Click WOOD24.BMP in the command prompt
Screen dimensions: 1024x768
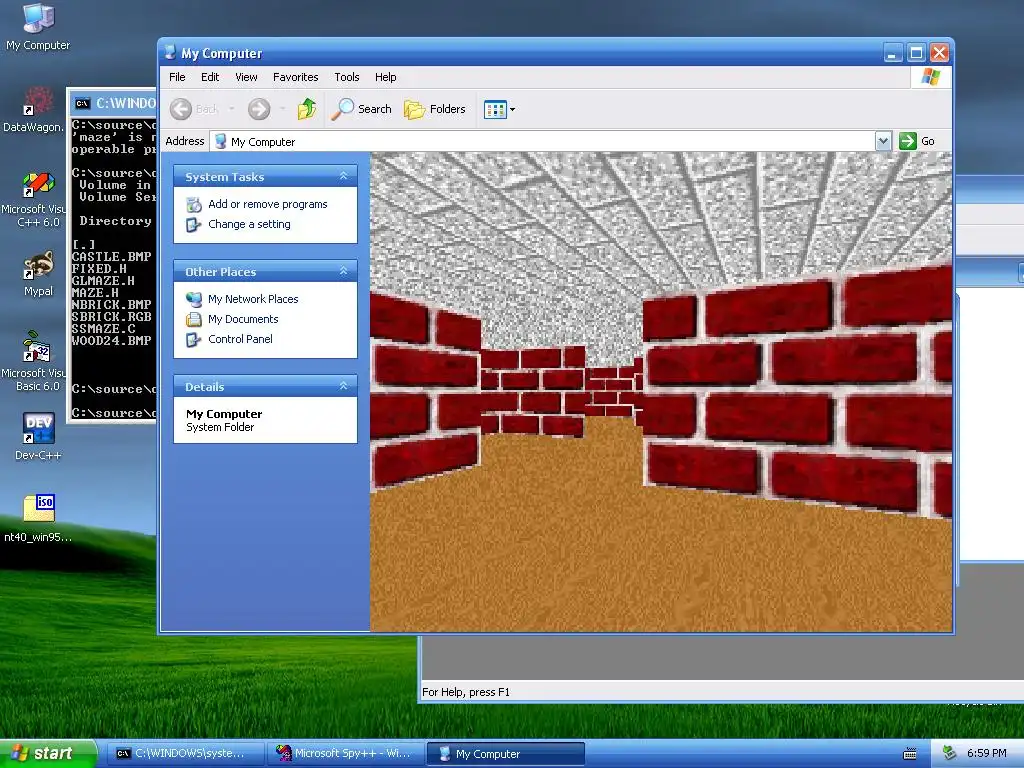coord(112,340)
